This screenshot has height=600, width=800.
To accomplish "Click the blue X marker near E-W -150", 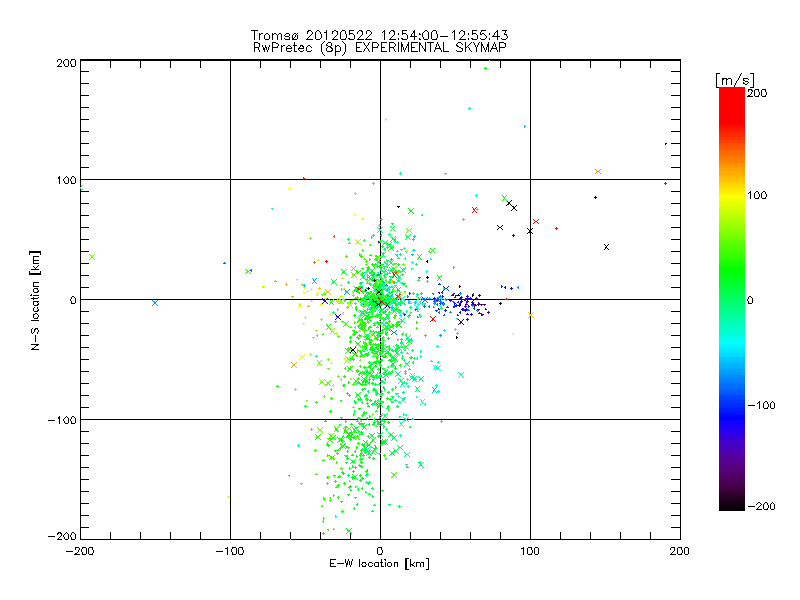I will [155, 303].
